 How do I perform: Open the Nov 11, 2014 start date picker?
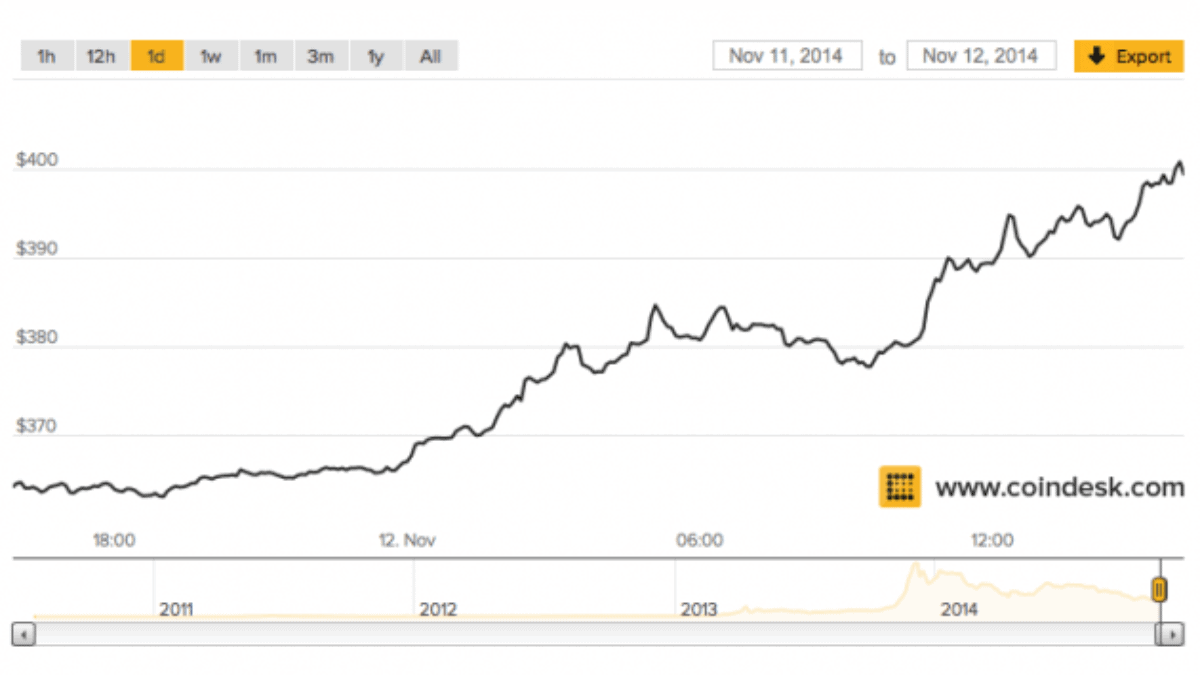[x=786, y=55]
